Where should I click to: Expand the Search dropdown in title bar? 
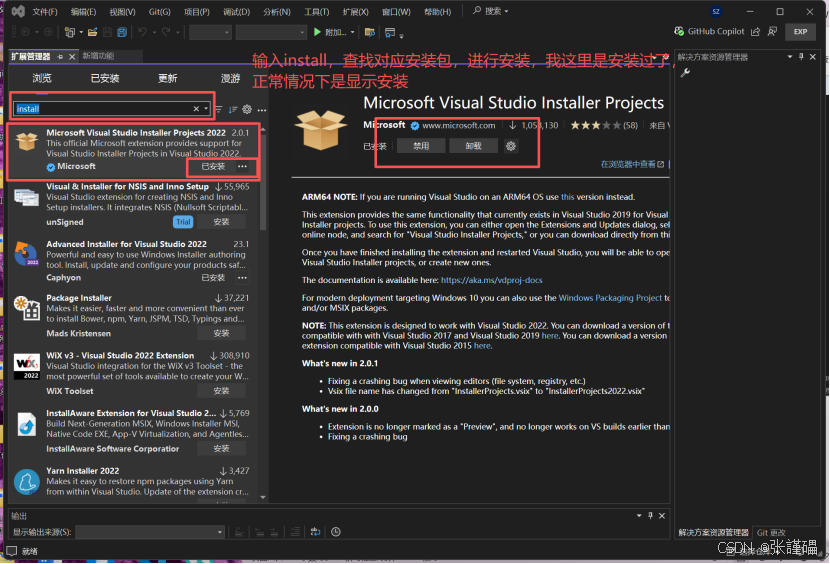pos(507,11)
